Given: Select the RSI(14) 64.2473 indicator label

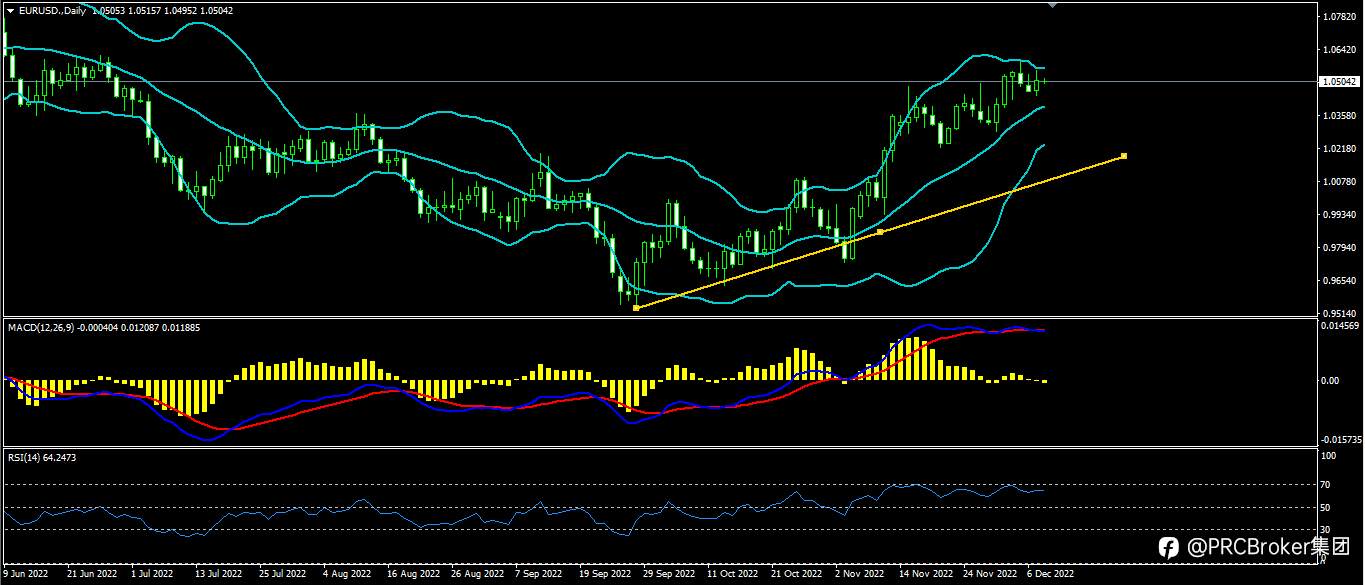Looking at the screenshot, I should (x=41, y=457).
